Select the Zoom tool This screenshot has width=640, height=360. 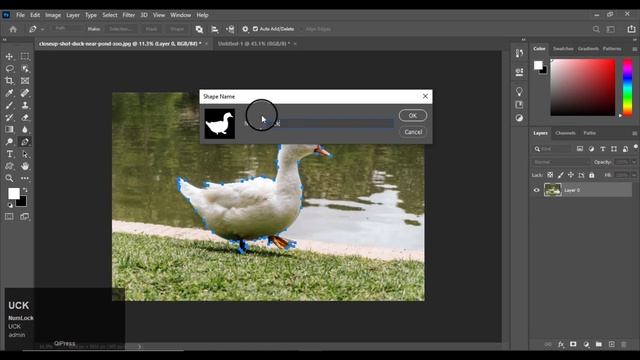[9, 178]
